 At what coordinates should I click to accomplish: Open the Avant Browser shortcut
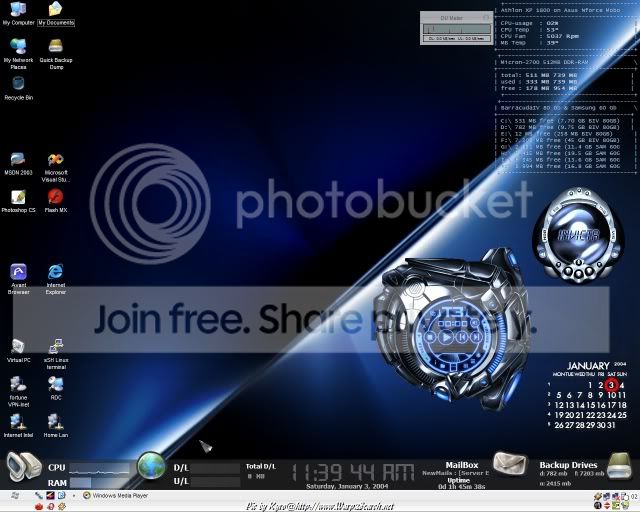pyautogui.click(x=18, y=279)
